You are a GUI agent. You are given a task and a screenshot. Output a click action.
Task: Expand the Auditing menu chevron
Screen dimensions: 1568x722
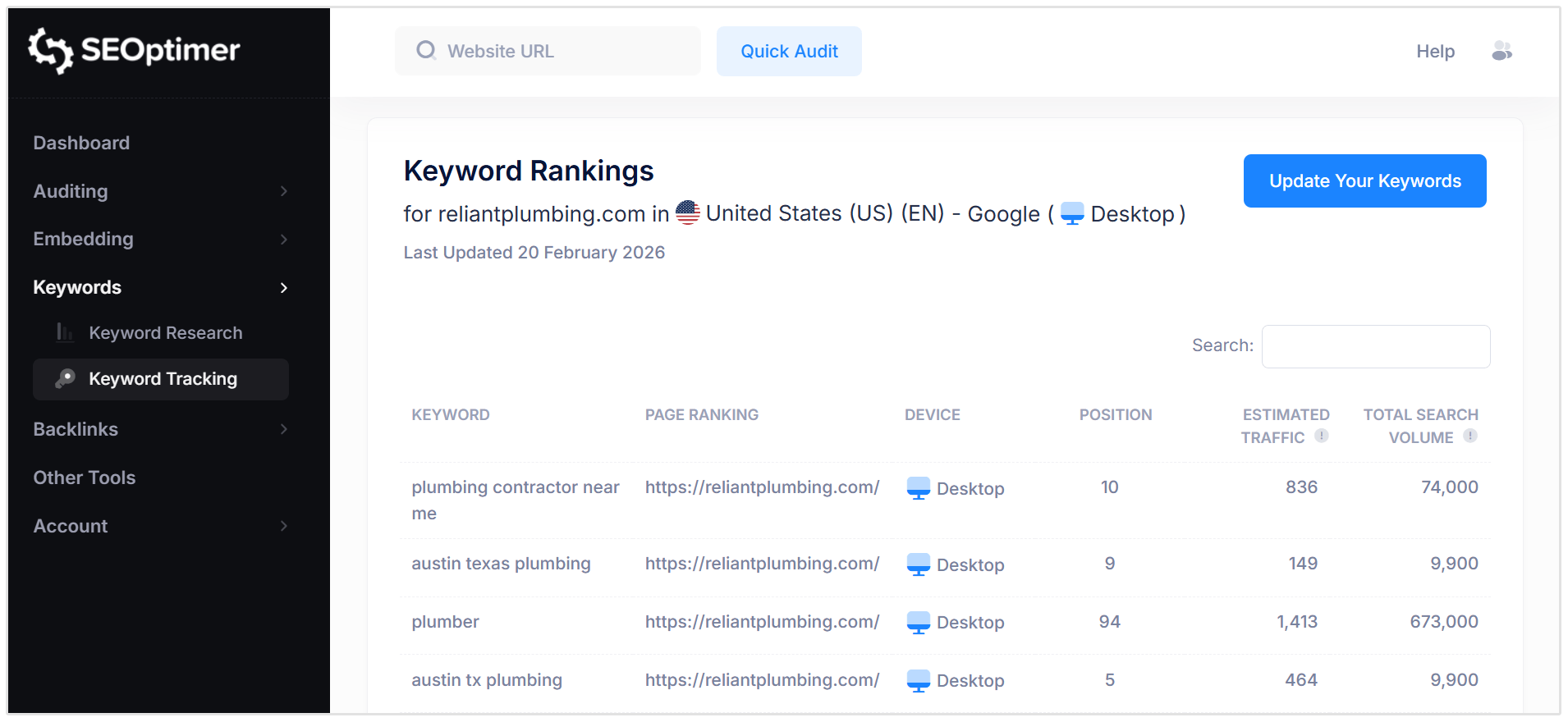(284, 191)
